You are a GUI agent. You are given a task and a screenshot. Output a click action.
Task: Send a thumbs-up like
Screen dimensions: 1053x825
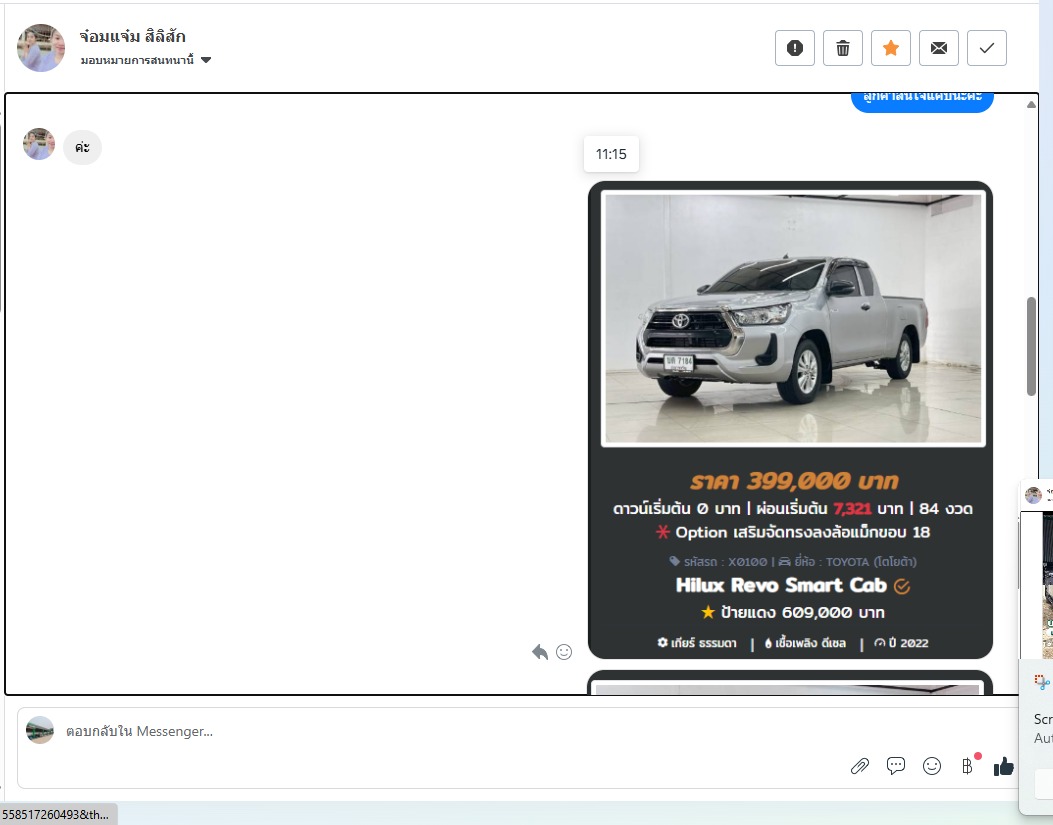tap(1003, 766)
